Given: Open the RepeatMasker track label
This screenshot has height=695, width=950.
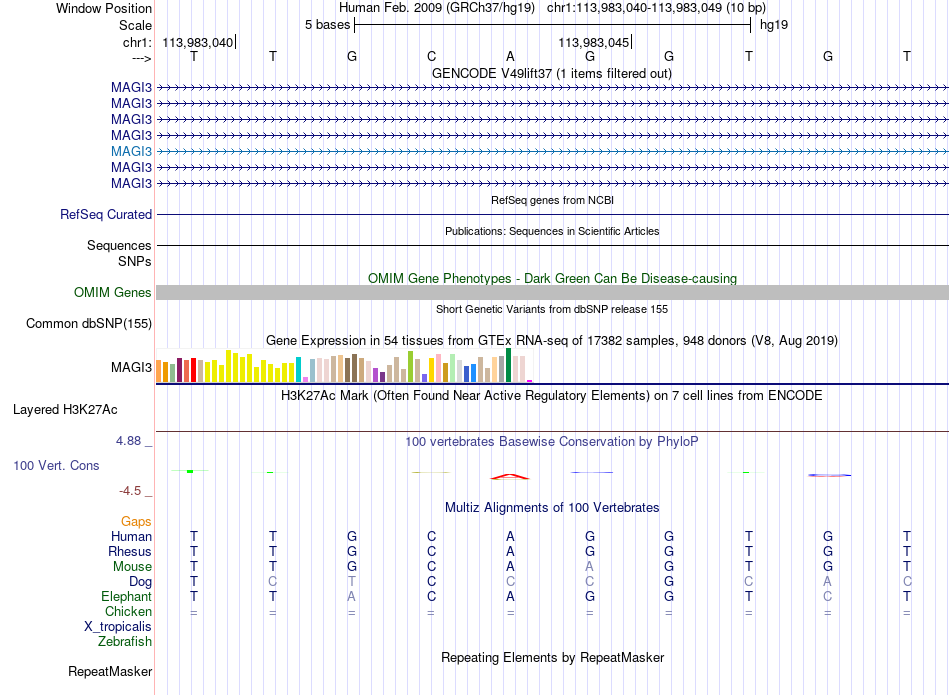Looking at the screenshot, I should (110, 671).
